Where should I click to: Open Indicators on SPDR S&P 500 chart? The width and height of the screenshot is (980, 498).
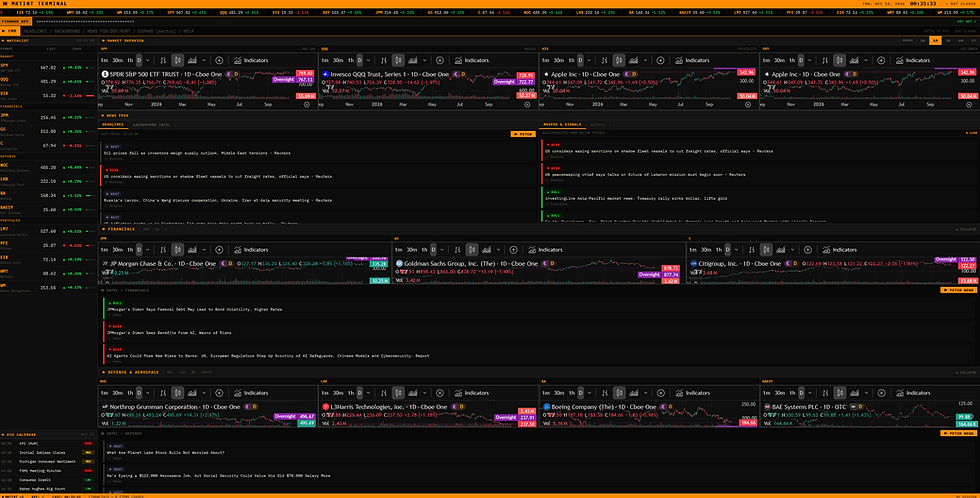(x=251, y=60)
